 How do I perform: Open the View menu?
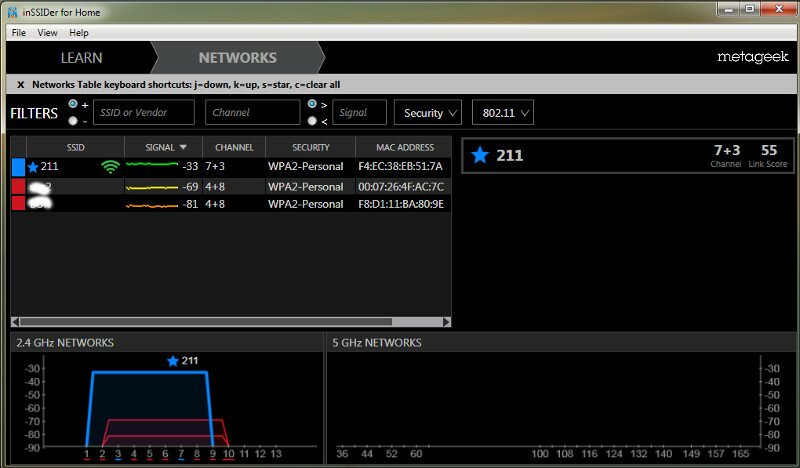click(x=47, y=33)
